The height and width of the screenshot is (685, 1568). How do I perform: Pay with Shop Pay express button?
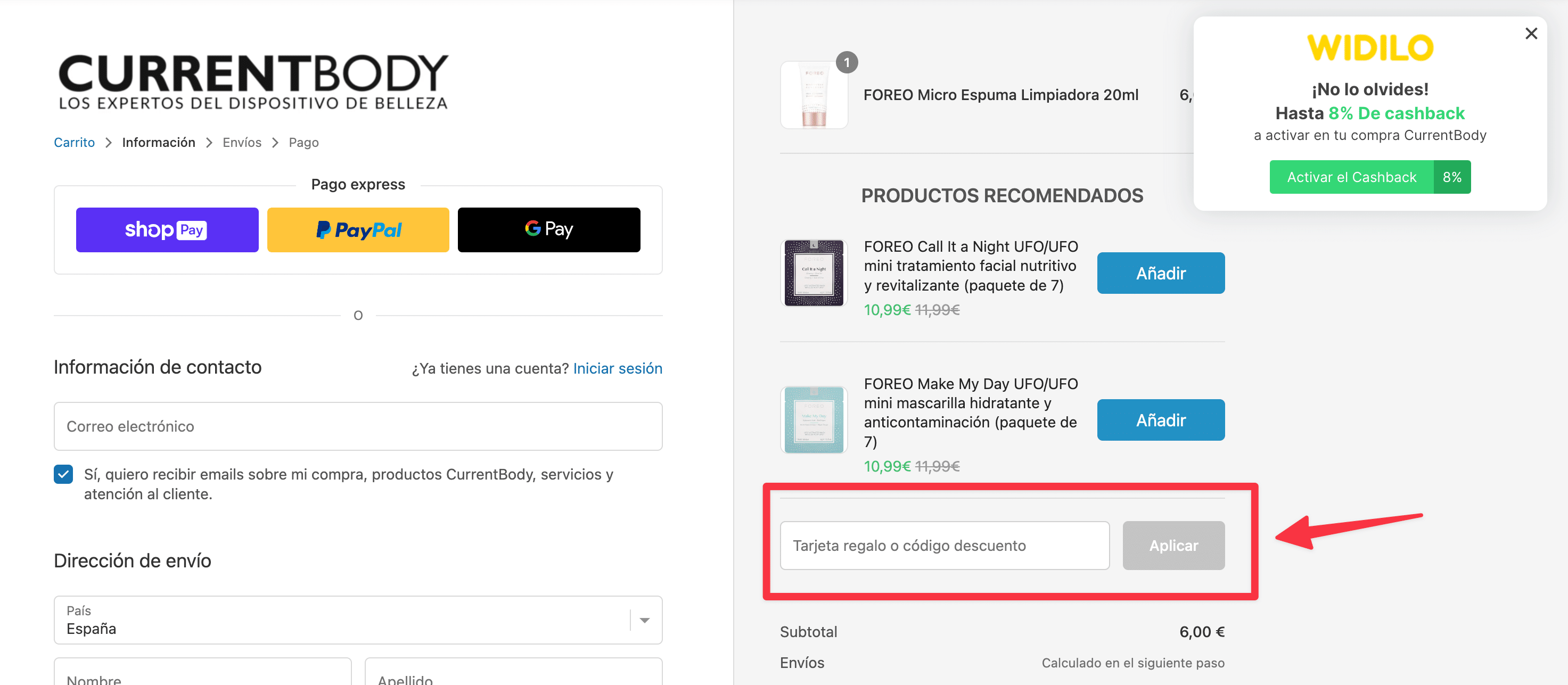(x=167, y=230)
